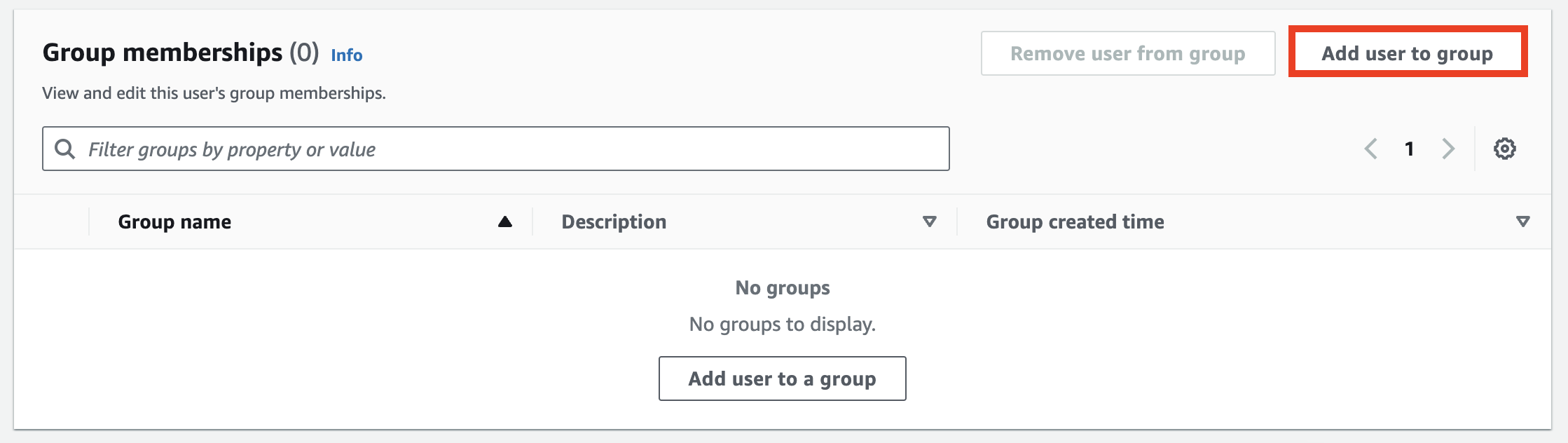Image resolution: width=1568 pixels, height=443 pixels.
Task: Sort by Description column header
Action: [614, 222]
